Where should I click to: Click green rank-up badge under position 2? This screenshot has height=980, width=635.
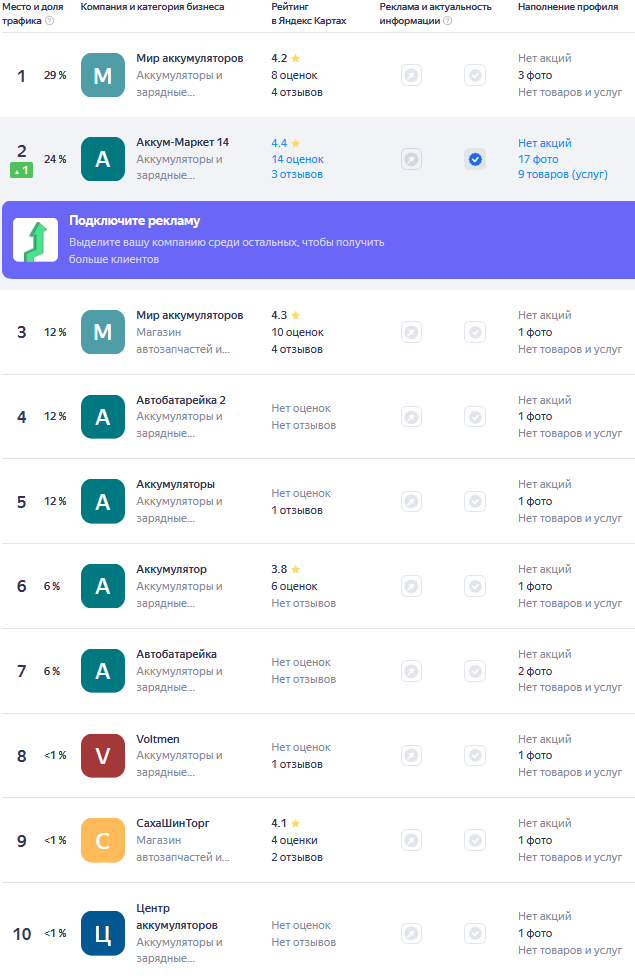(21, 170)
